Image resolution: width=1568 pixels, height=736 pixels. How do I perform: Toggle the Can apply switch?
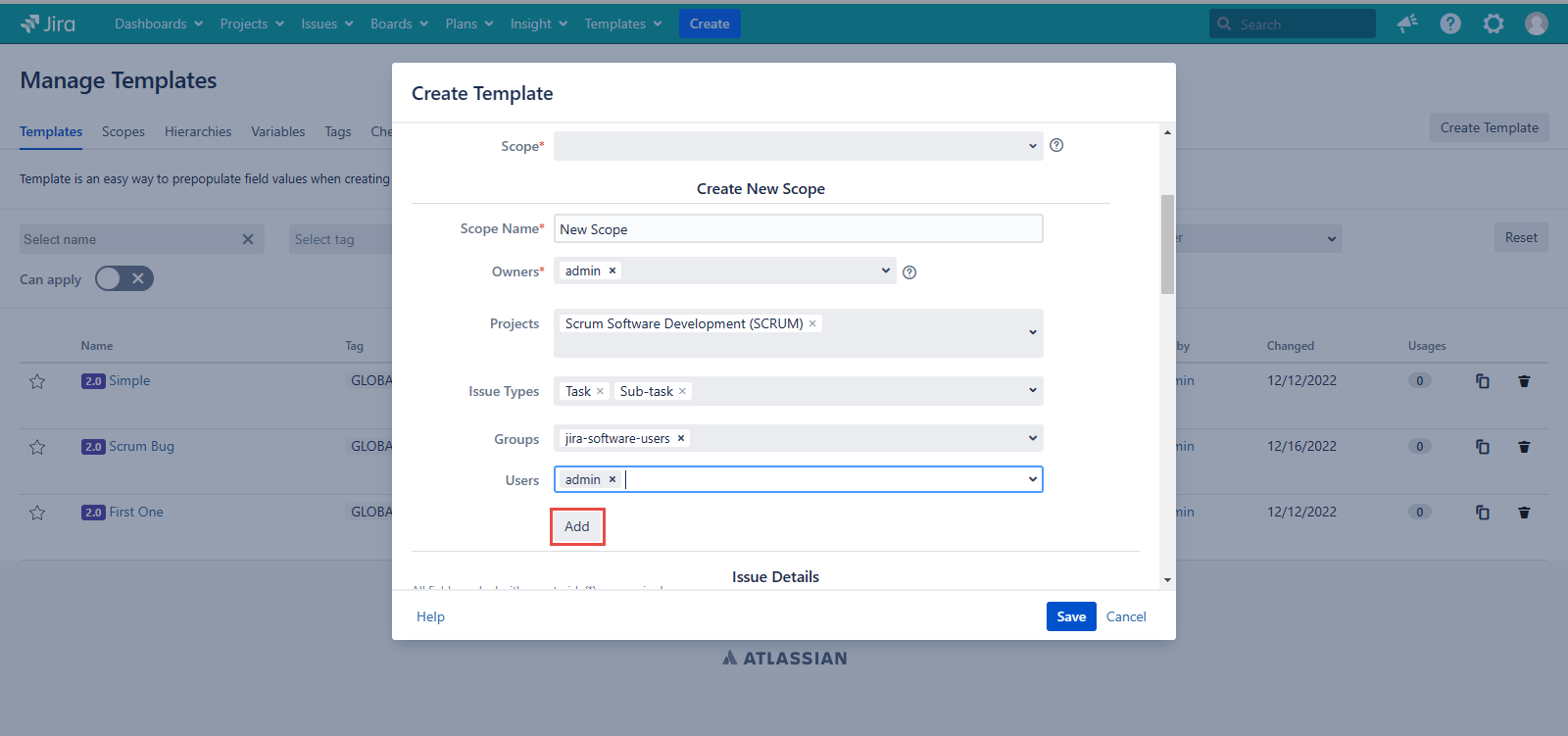(x=124, y=279)
